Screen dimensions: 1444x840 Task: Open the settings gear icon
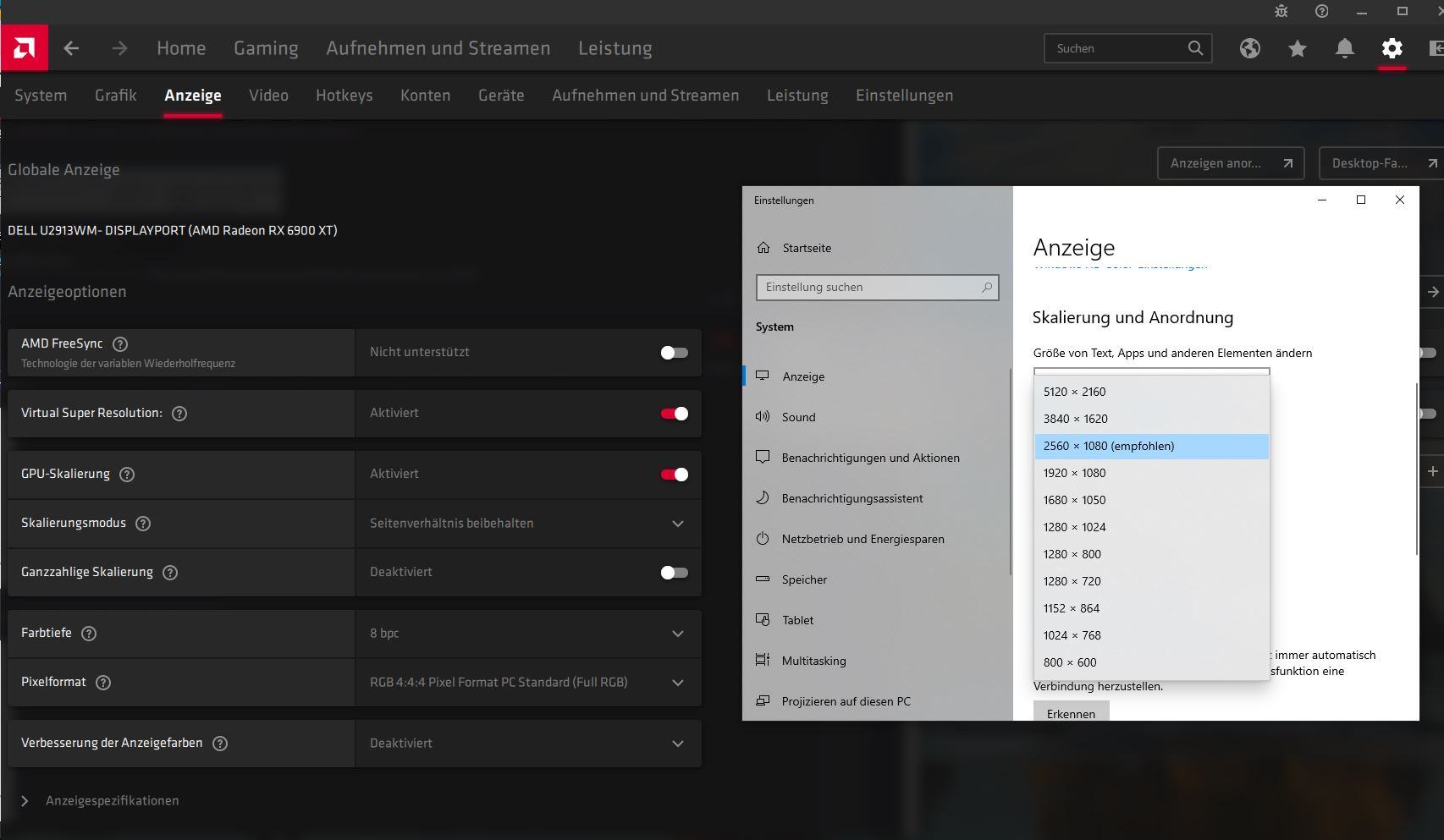pos(1392,48)
